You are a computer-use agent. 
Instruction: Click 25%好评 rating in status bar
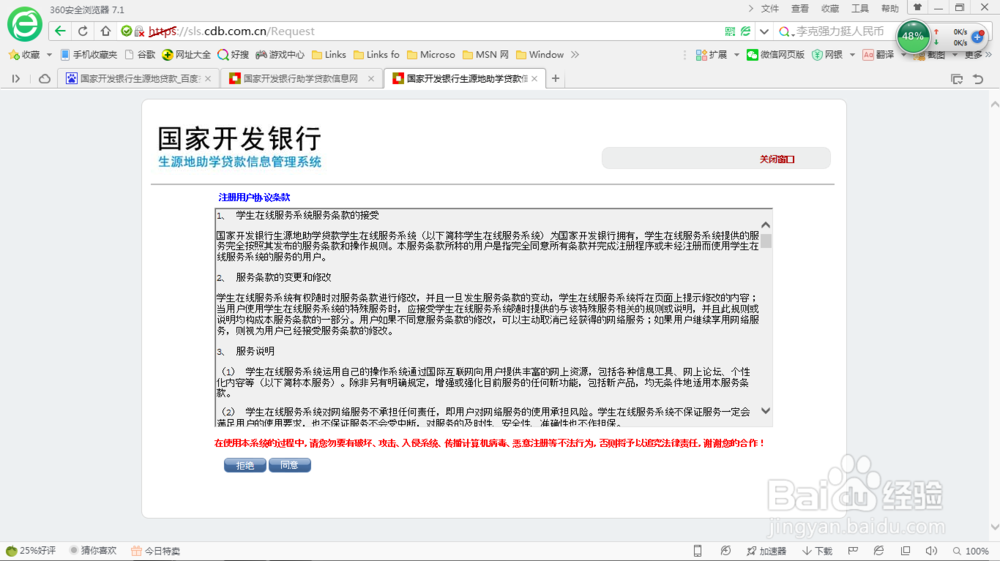[31, 551]
